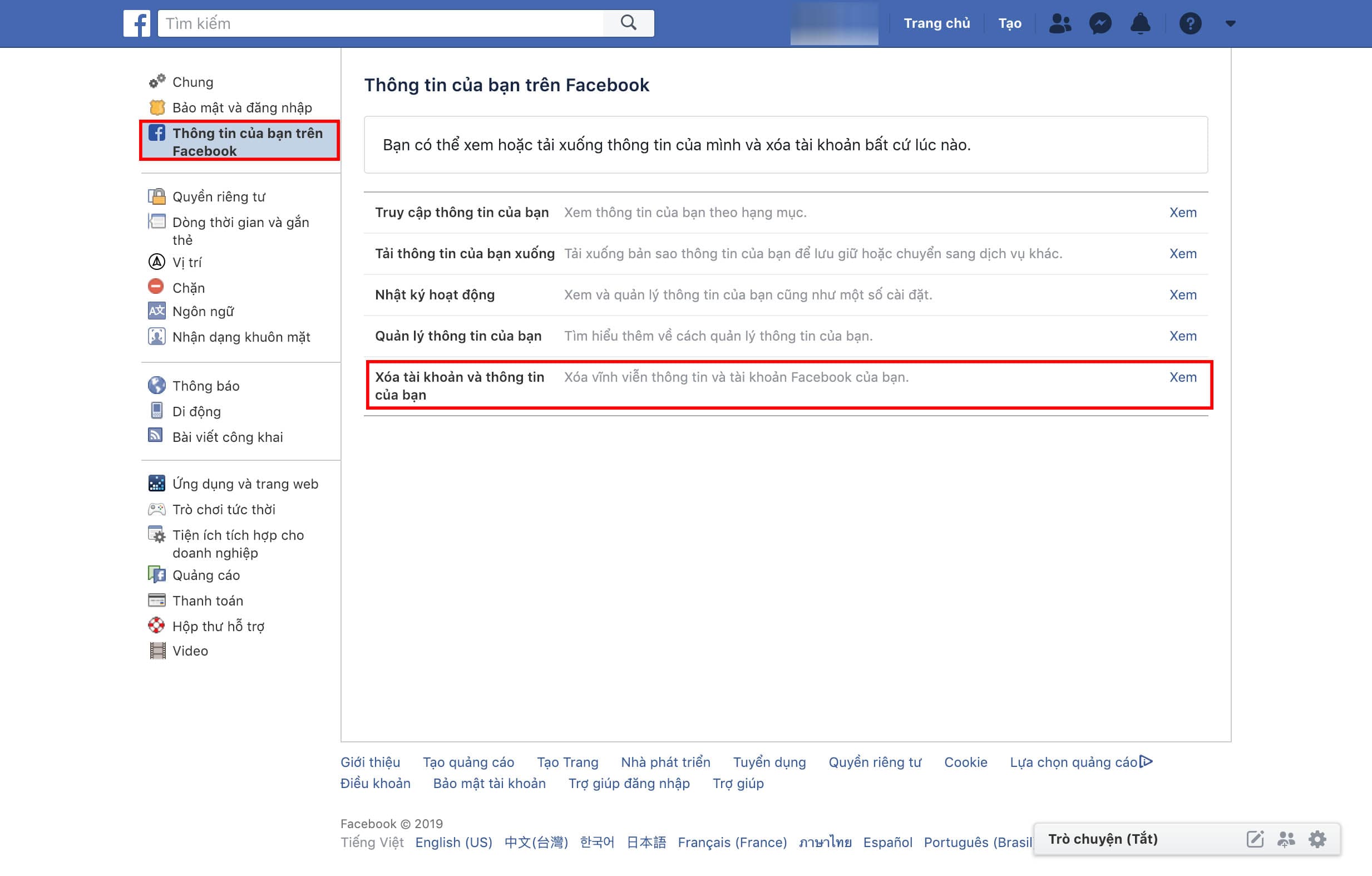Click the Cookie footer link

[965, 762]
